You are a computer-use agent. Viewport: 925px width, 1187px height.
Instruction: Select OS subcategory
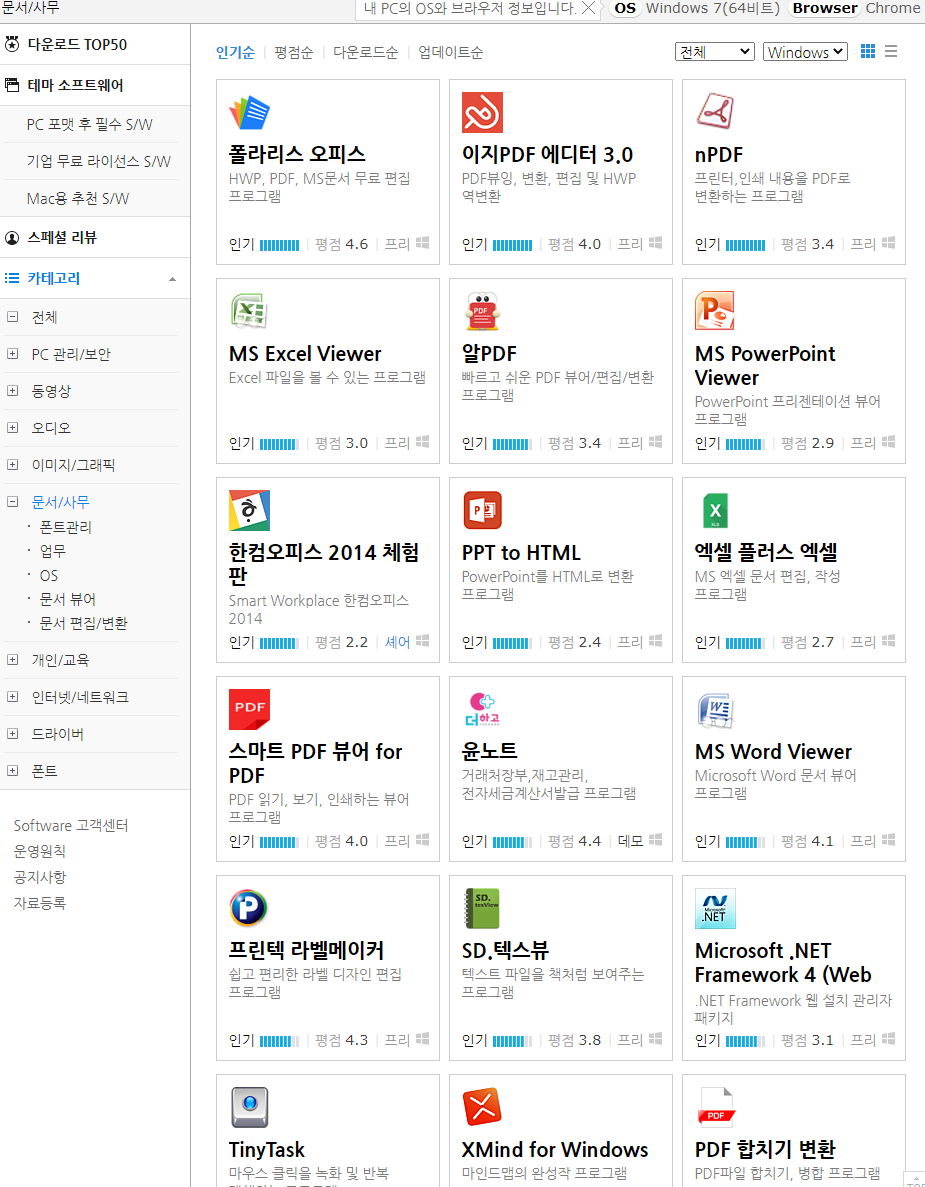pyautogui.click(x=48, y=575)
